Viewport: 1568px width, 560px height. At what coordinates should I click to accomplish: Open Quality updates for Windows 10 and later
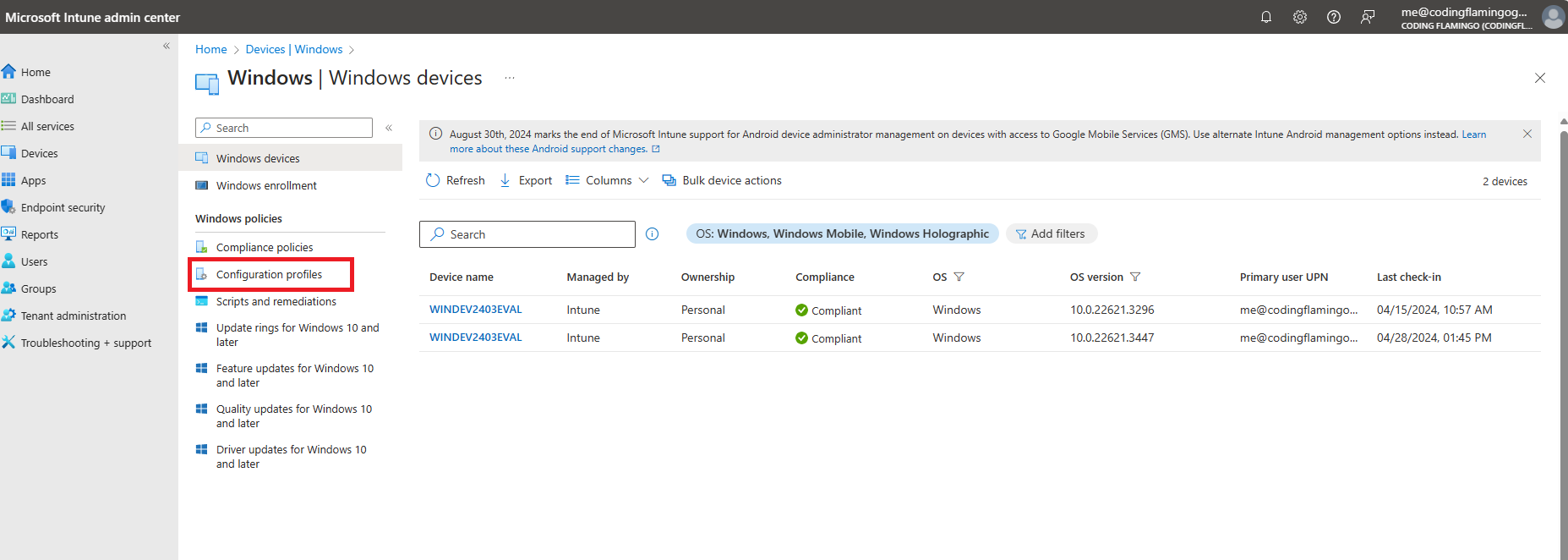(x=293, y=416)
